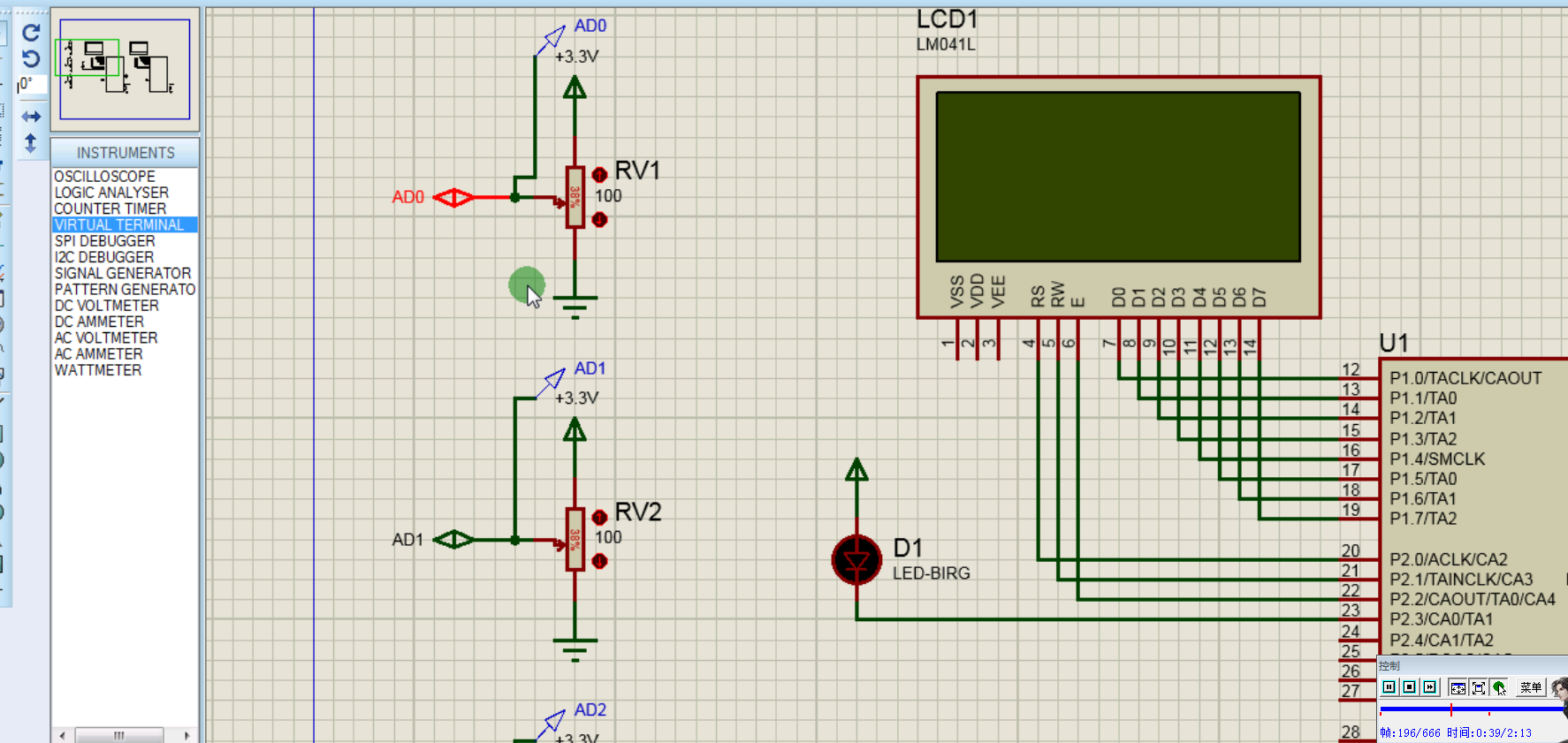
Task: Click the +3.3V power arrow above RV1
Action: pyautogui.click(x=575, y=87)
